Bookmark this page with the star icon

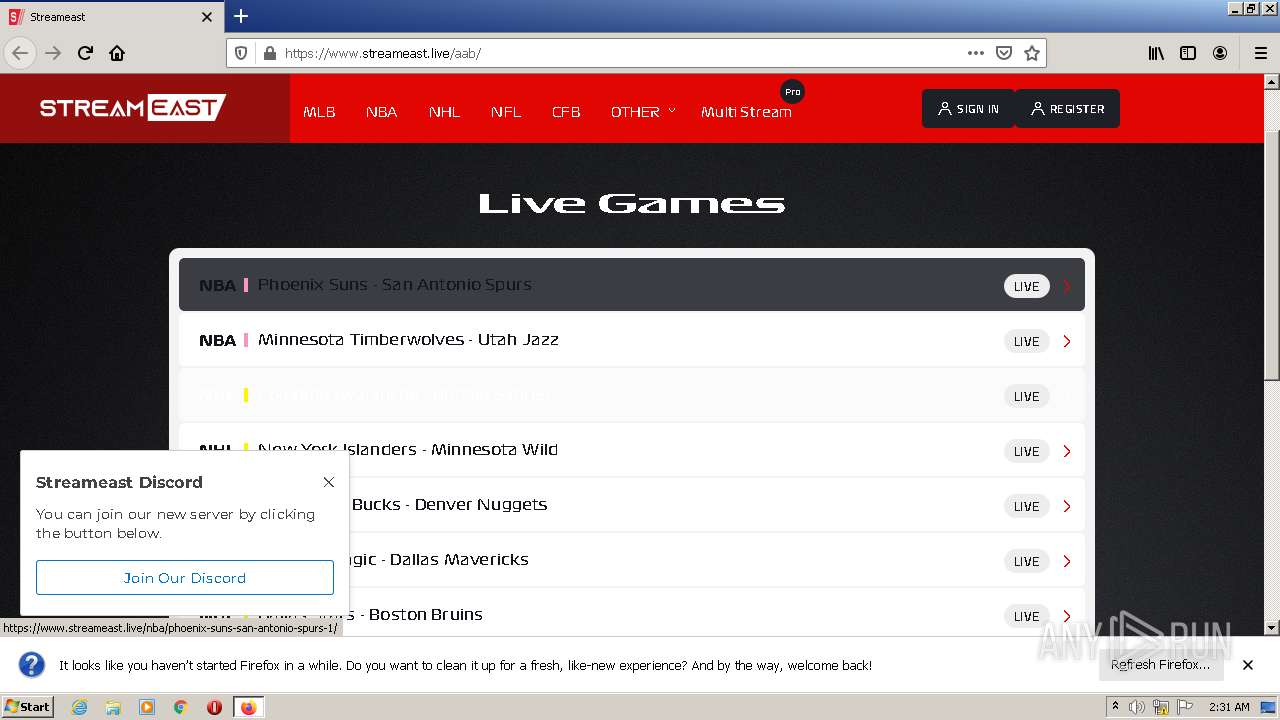click(1032, 53)
